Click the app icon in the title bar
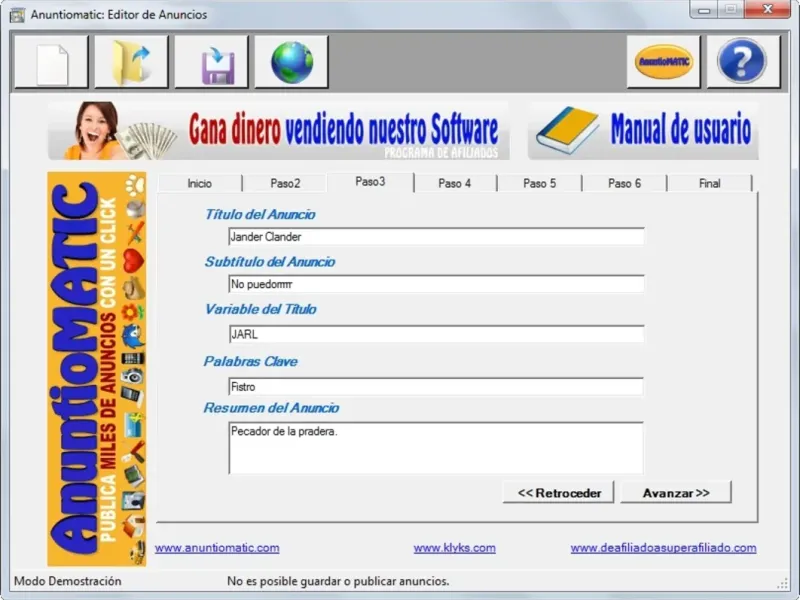Image resolution: width=800 pixels, height=600 pixels. point(17,15)
